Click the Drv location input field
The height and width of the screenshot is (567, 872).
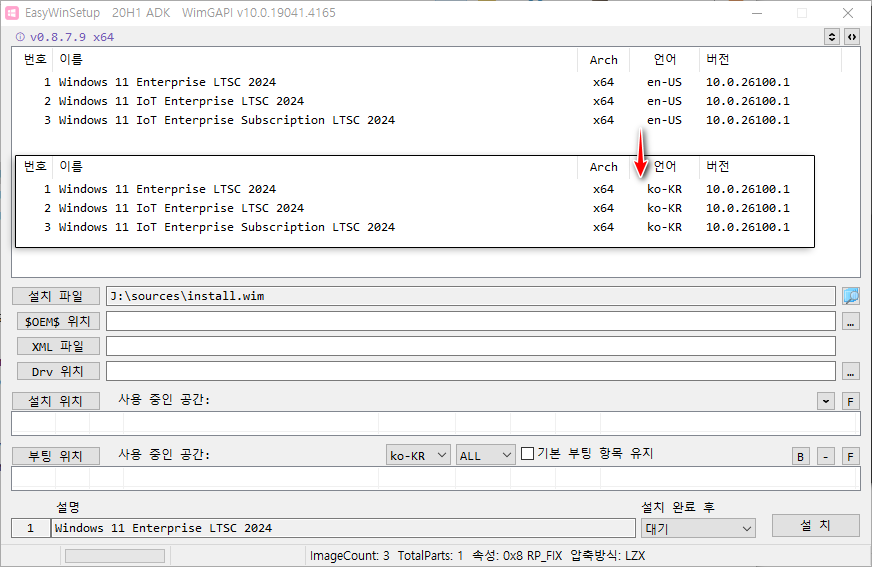click(470, 371)
